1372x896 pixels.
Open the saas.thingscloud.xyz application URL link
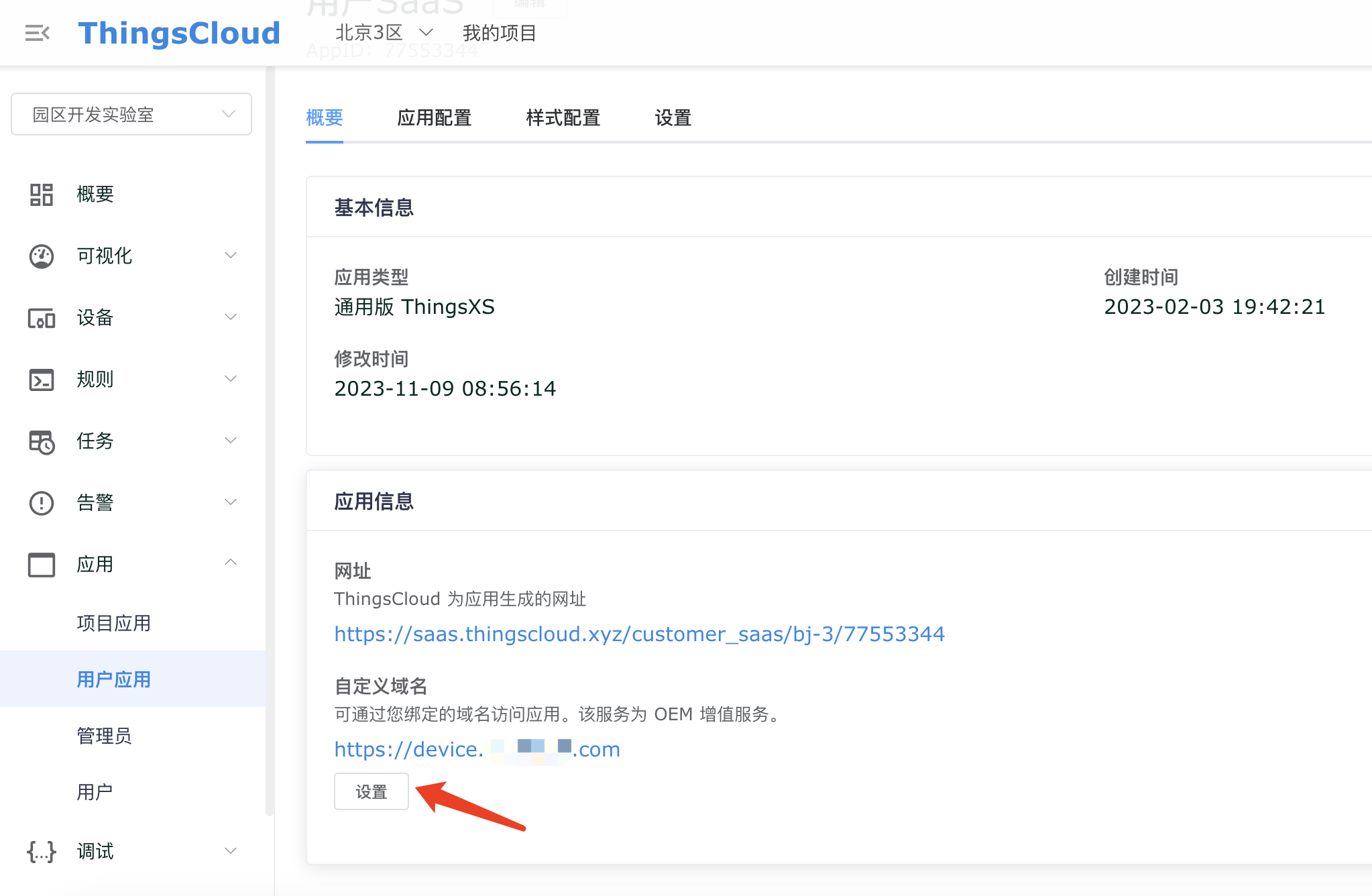click(x=638, y=634)
